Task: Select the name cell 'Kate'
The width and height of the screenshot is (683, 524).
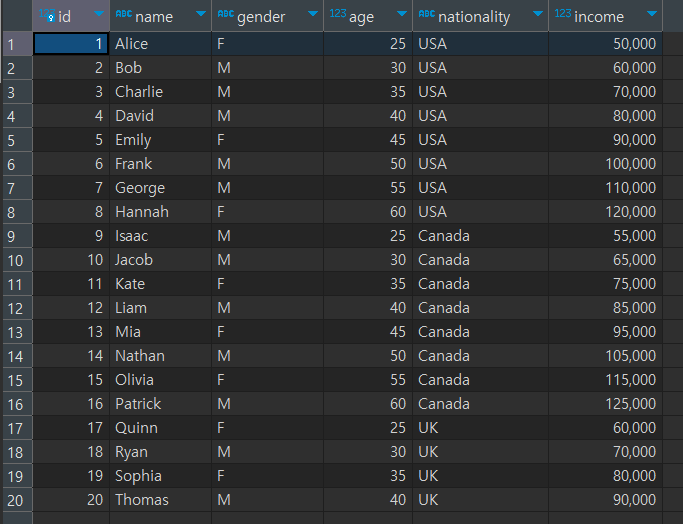Action: tap(160, 284)
